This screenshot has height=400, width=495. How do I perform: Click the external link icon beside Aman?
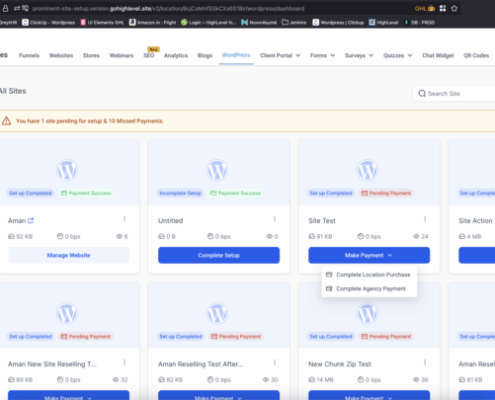[x=31, y=220]
